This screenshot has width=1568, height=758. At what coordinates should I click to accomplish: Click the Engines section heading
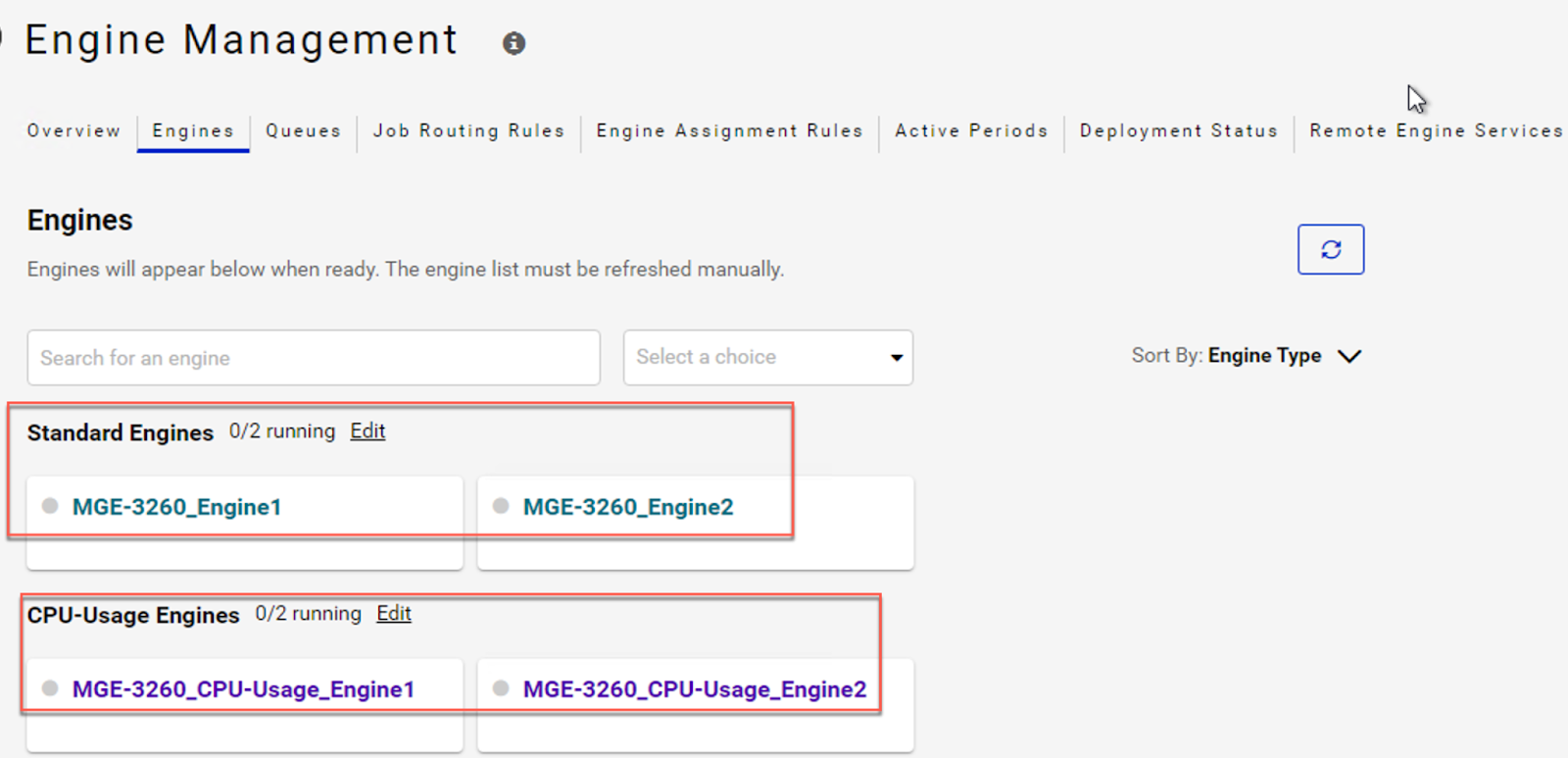click(79, 220)
